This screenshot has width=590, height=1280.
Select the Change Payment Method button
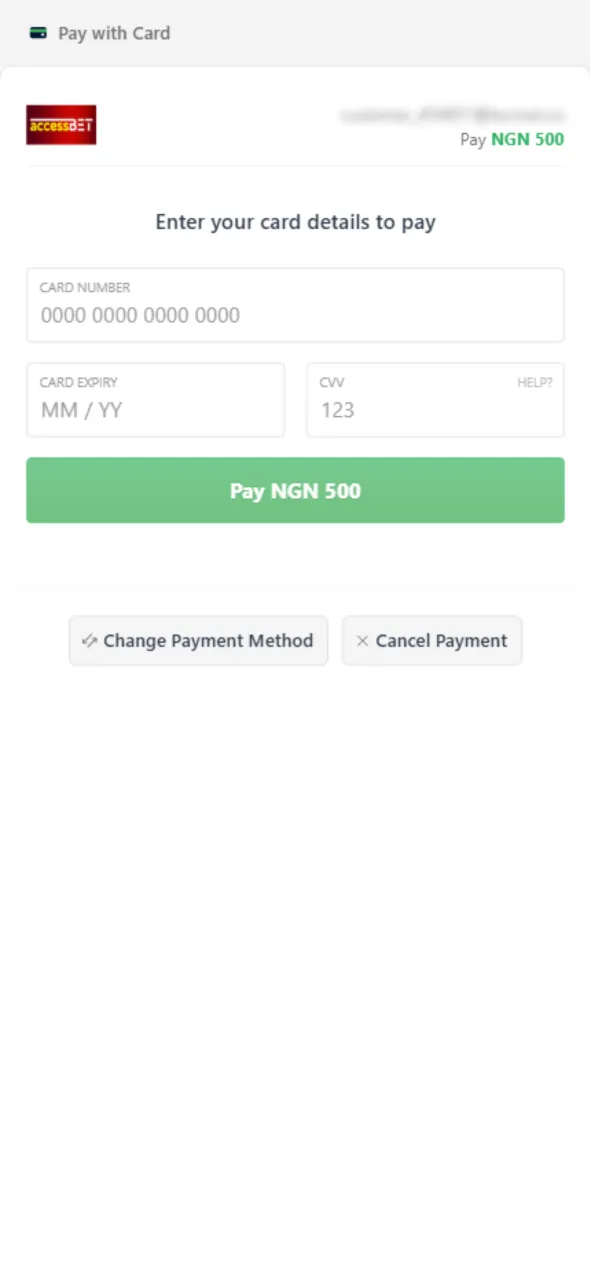(198, 641)
